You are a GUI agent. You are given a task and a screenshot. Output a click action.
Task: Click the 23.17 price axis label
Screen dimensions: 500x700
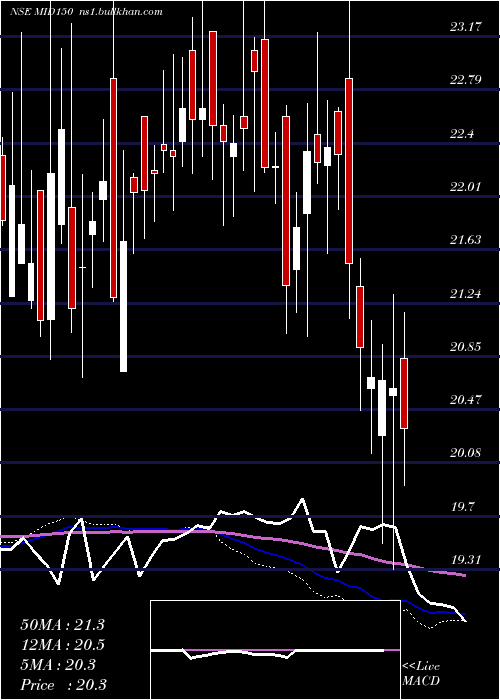pos(466,27)
